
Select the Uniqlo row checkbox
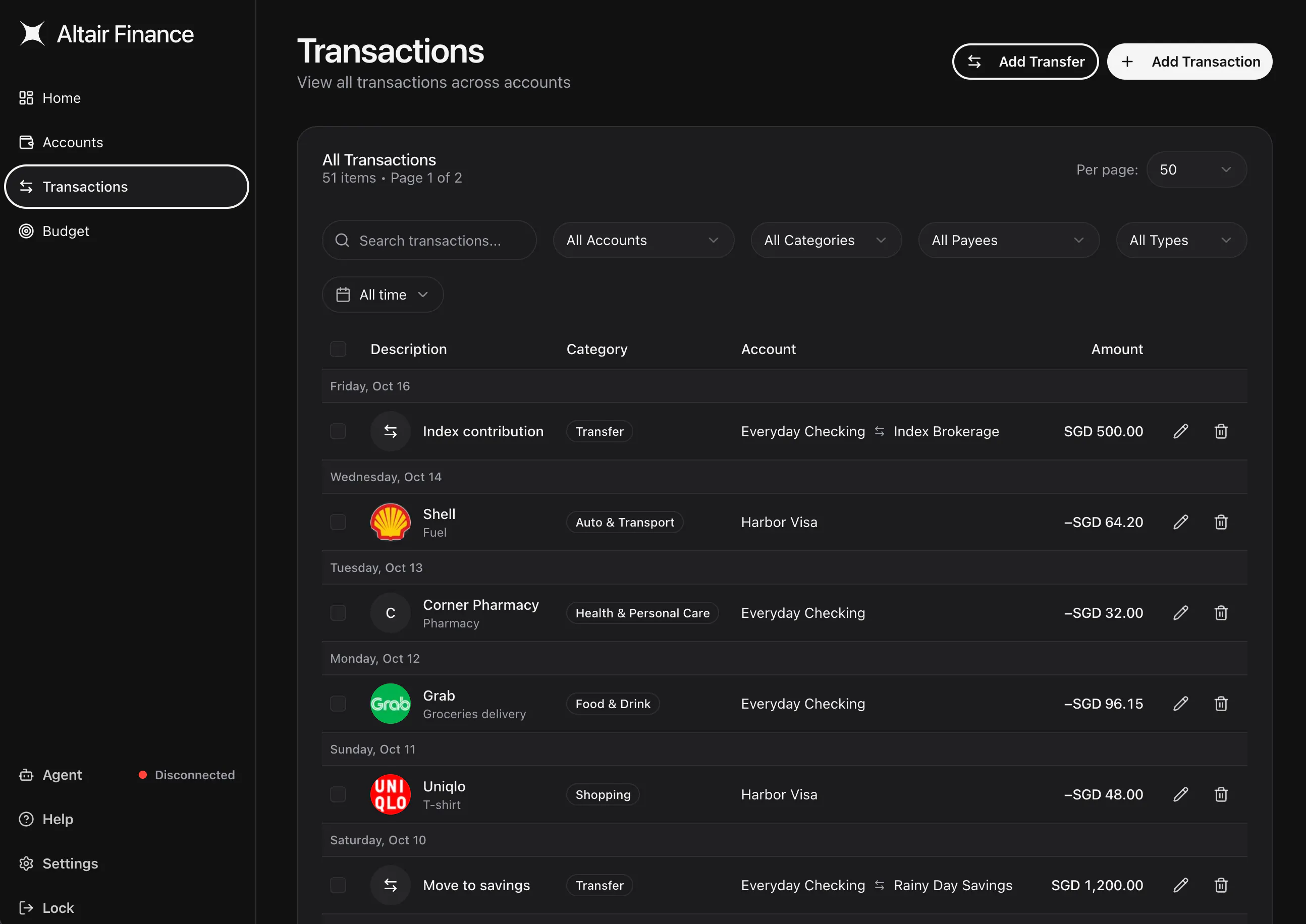pos(338,794)
